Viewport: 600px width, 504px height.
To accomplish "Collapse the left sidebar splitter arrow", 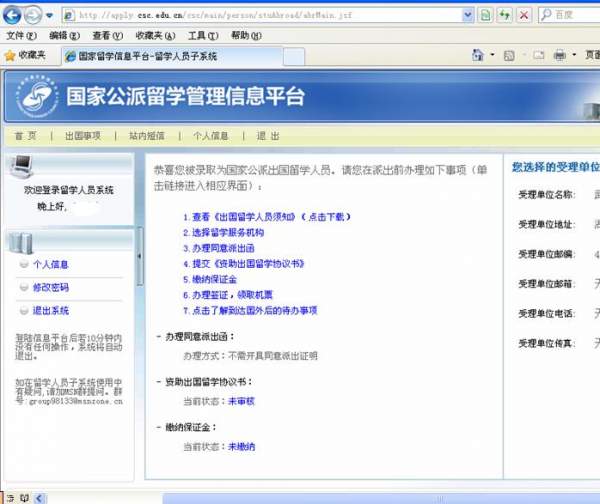I will tap(140, 256).
